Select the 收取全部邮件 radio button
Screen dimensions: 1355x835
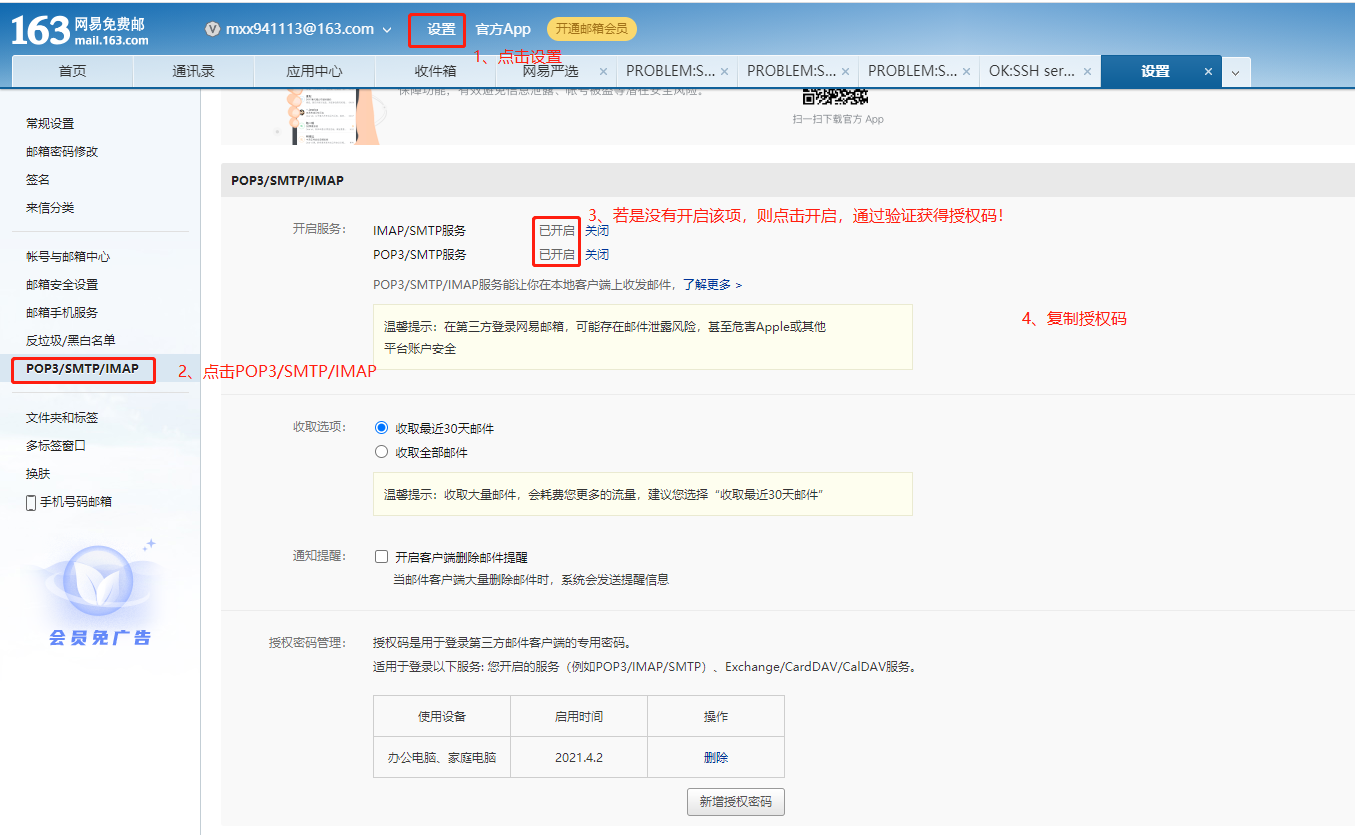(381, 452)
